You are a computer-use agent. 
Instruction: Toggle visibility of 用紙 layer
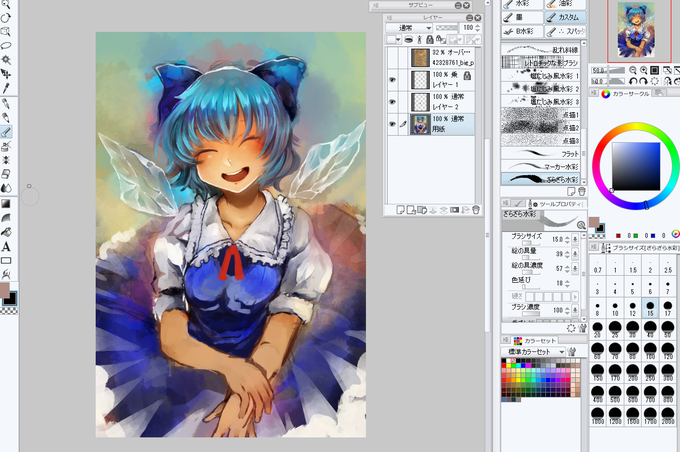(392, 124)
